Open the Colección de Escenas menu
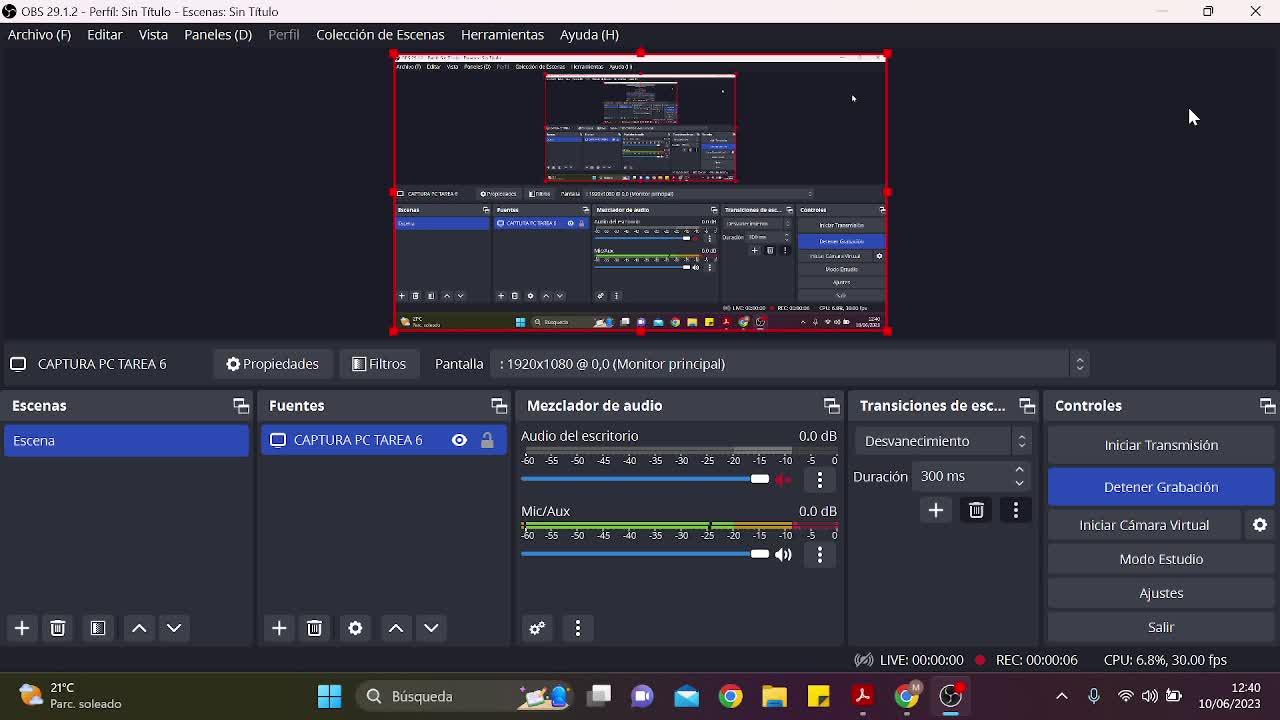 [x=380, y=34]
